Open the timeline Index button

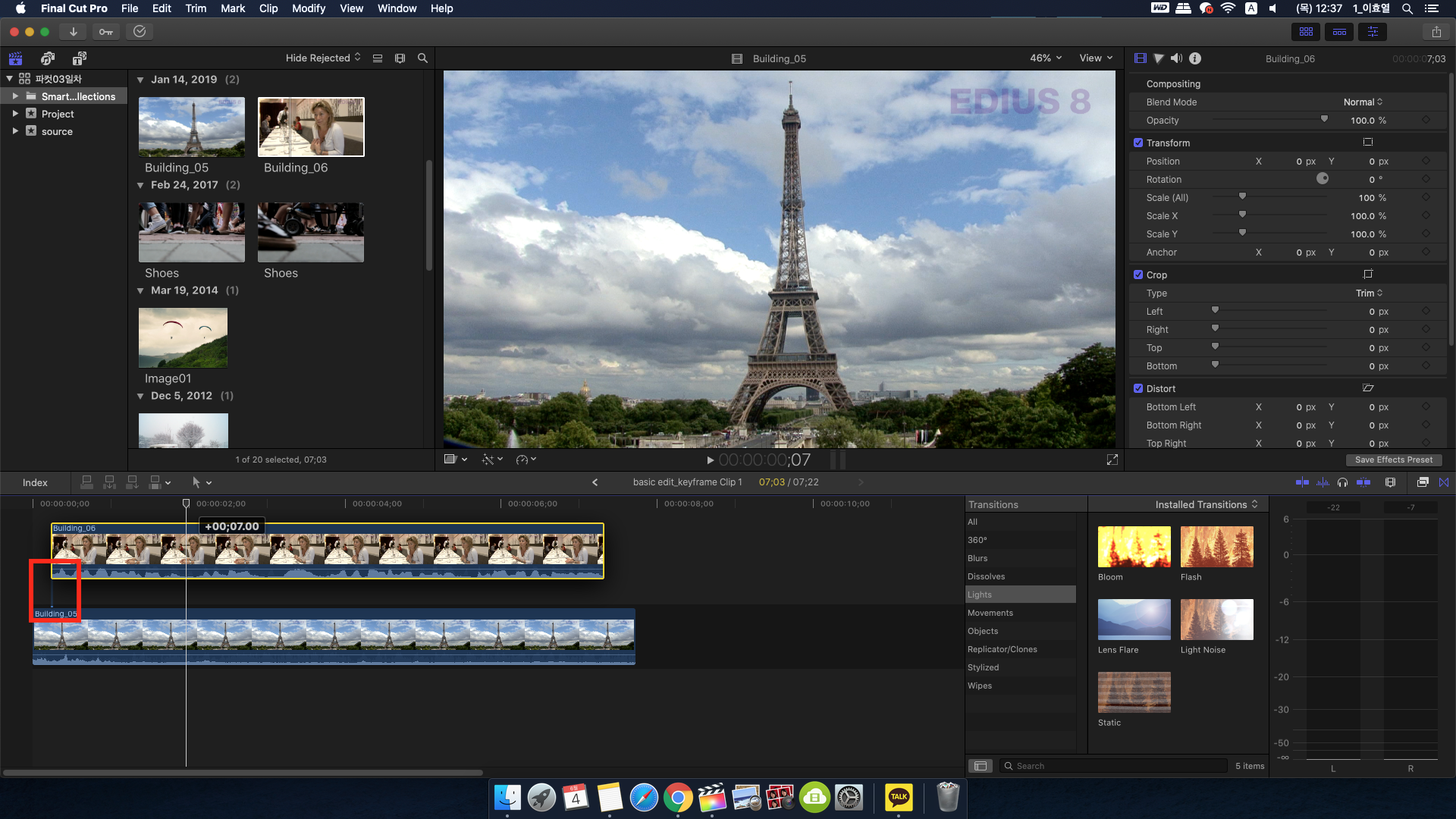tap(35, 482)
